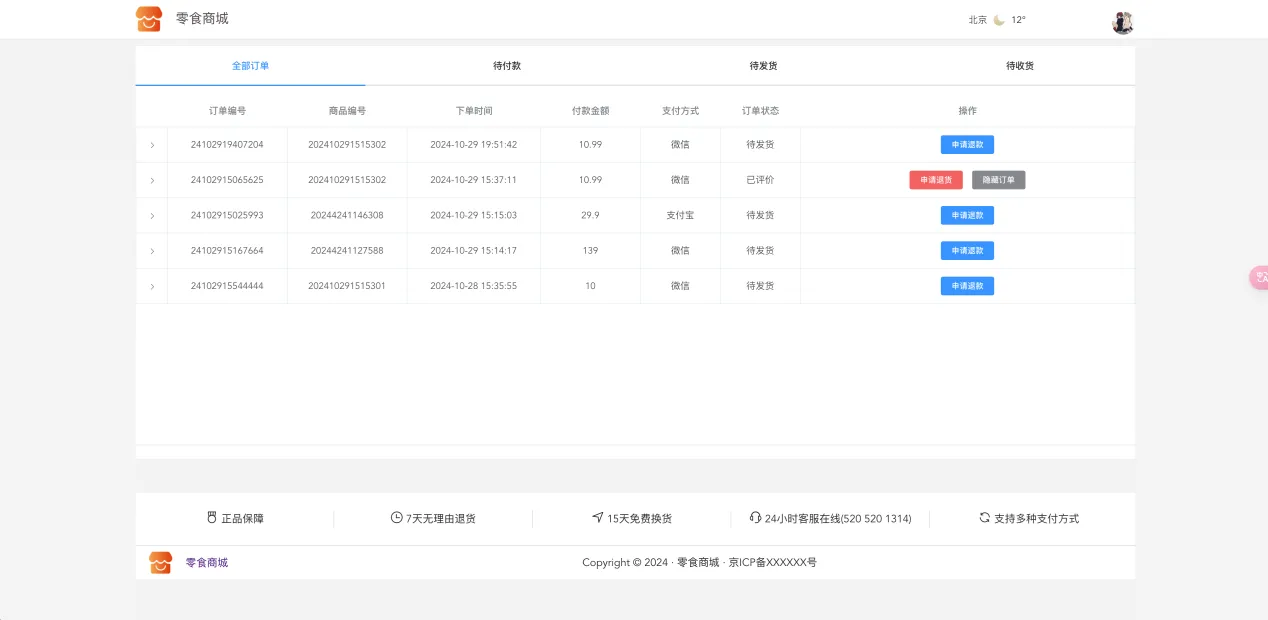Screen dimensions: 1268x620
Task: Click 申请退款 for the 139 yuan order
Action: pyautogui.click(x=967, y=251)
